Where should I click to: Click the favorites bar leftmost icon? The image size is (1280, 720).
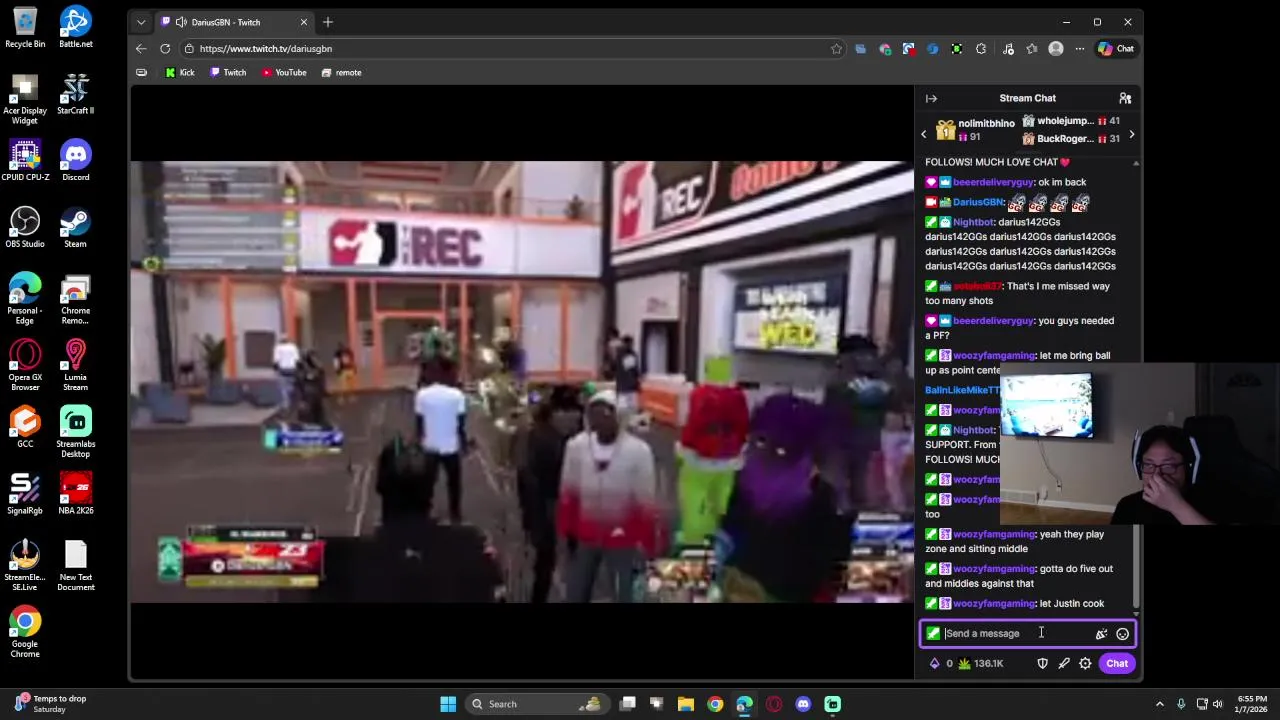coord(141,72)
